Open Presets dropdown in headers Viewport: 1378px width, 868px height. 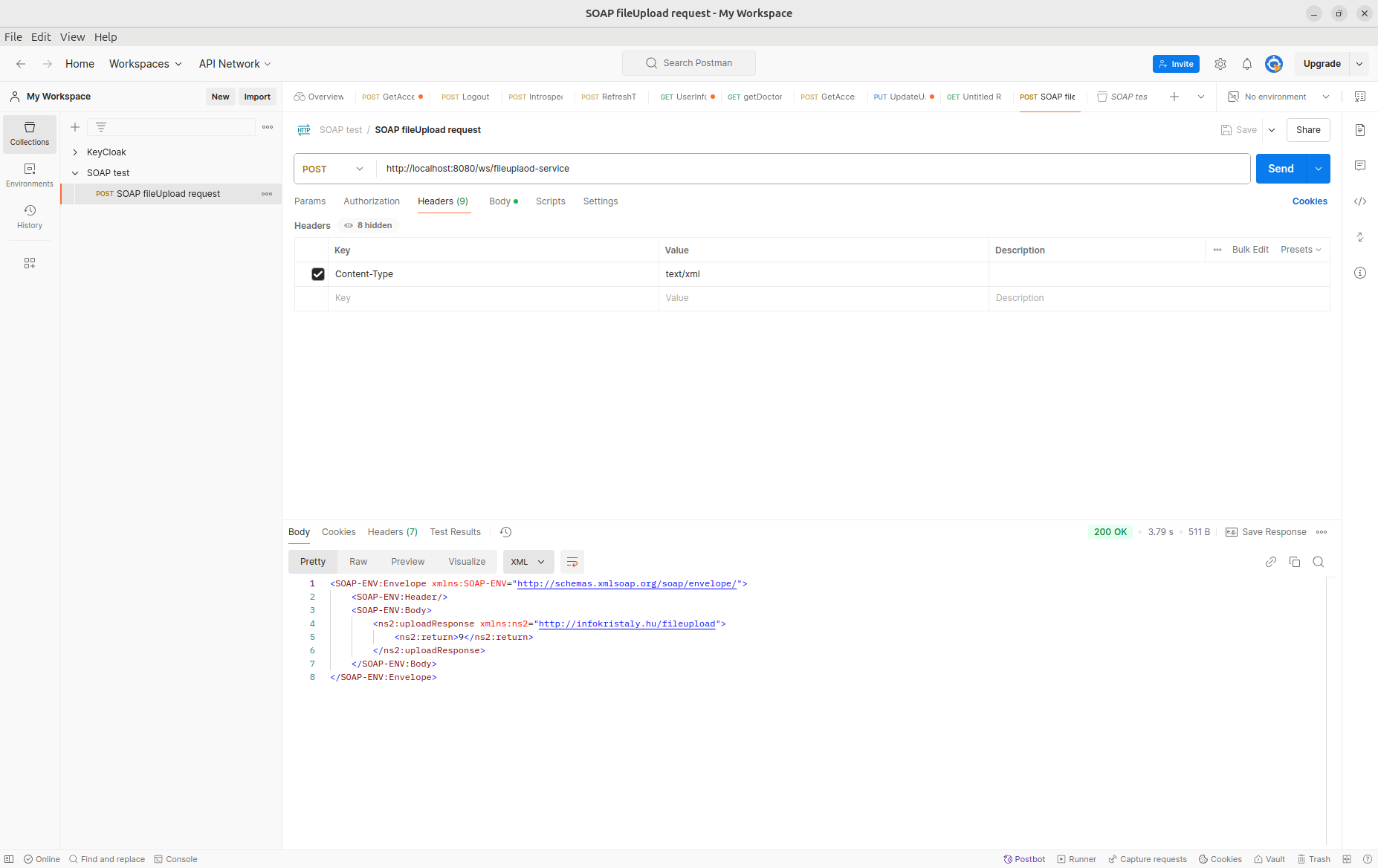pos(1301,250)
